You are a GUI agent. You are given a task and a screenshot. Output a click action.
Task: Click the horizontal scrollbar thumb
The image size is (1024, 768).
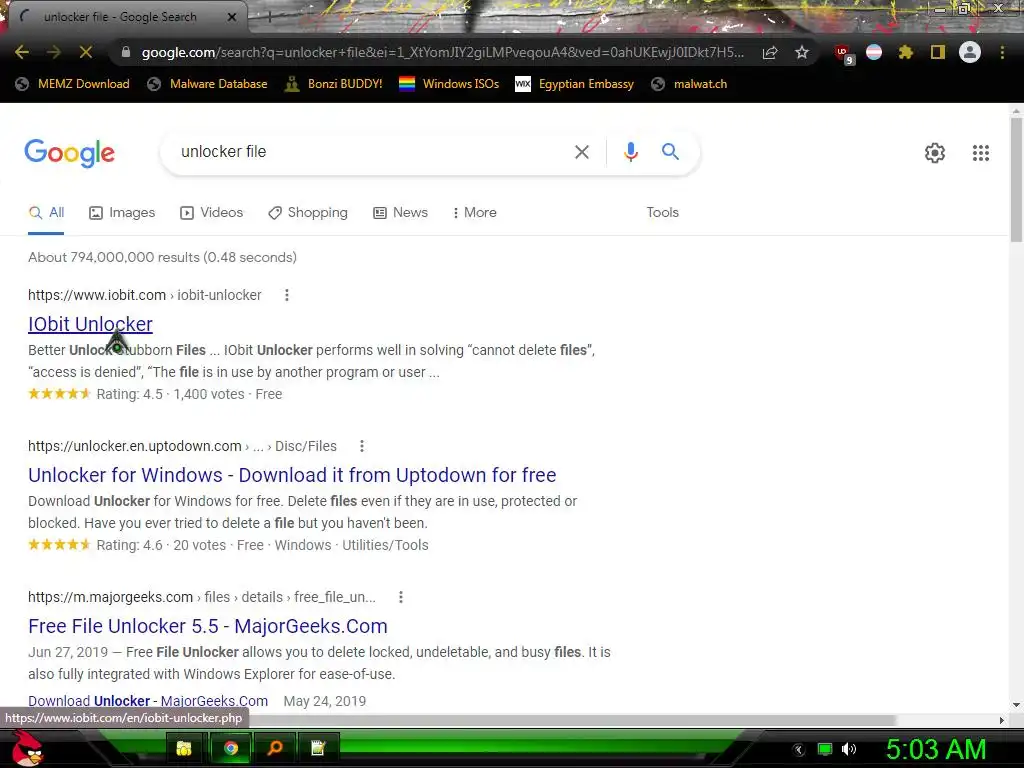(x=571, y=720)
